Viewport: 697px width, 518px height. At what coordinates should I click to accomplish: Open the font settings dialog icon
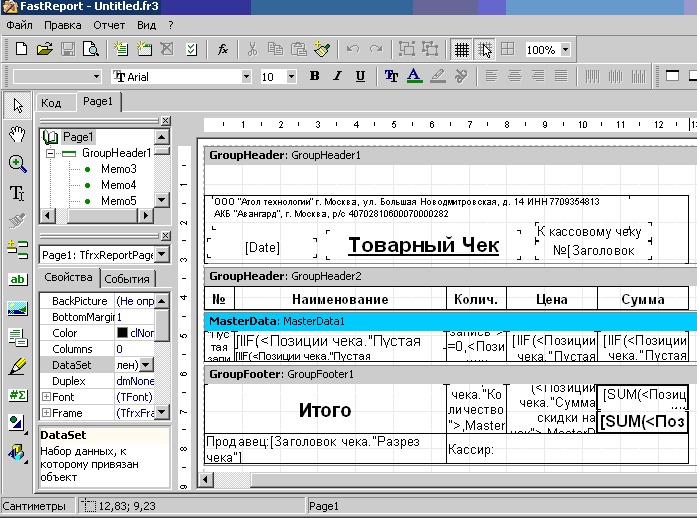coord(391,76)
